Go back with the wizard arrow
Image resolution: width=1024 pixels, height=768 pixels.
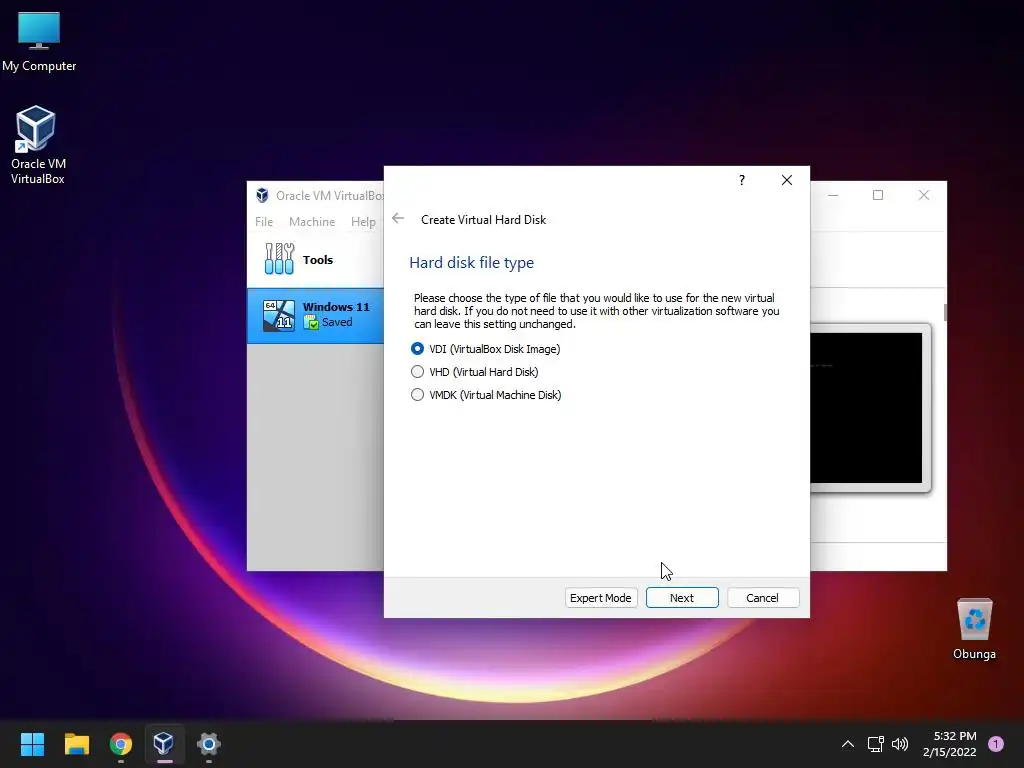coord(398,219)
